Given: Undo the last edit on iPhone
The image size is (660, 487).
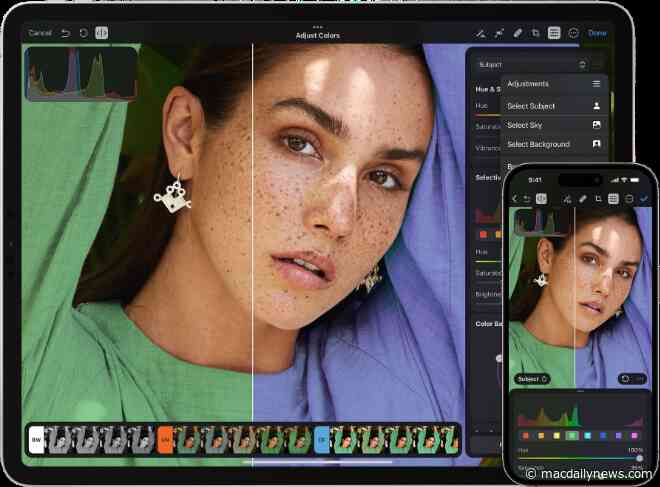Looking at the screenshot, I should point(527,199).
